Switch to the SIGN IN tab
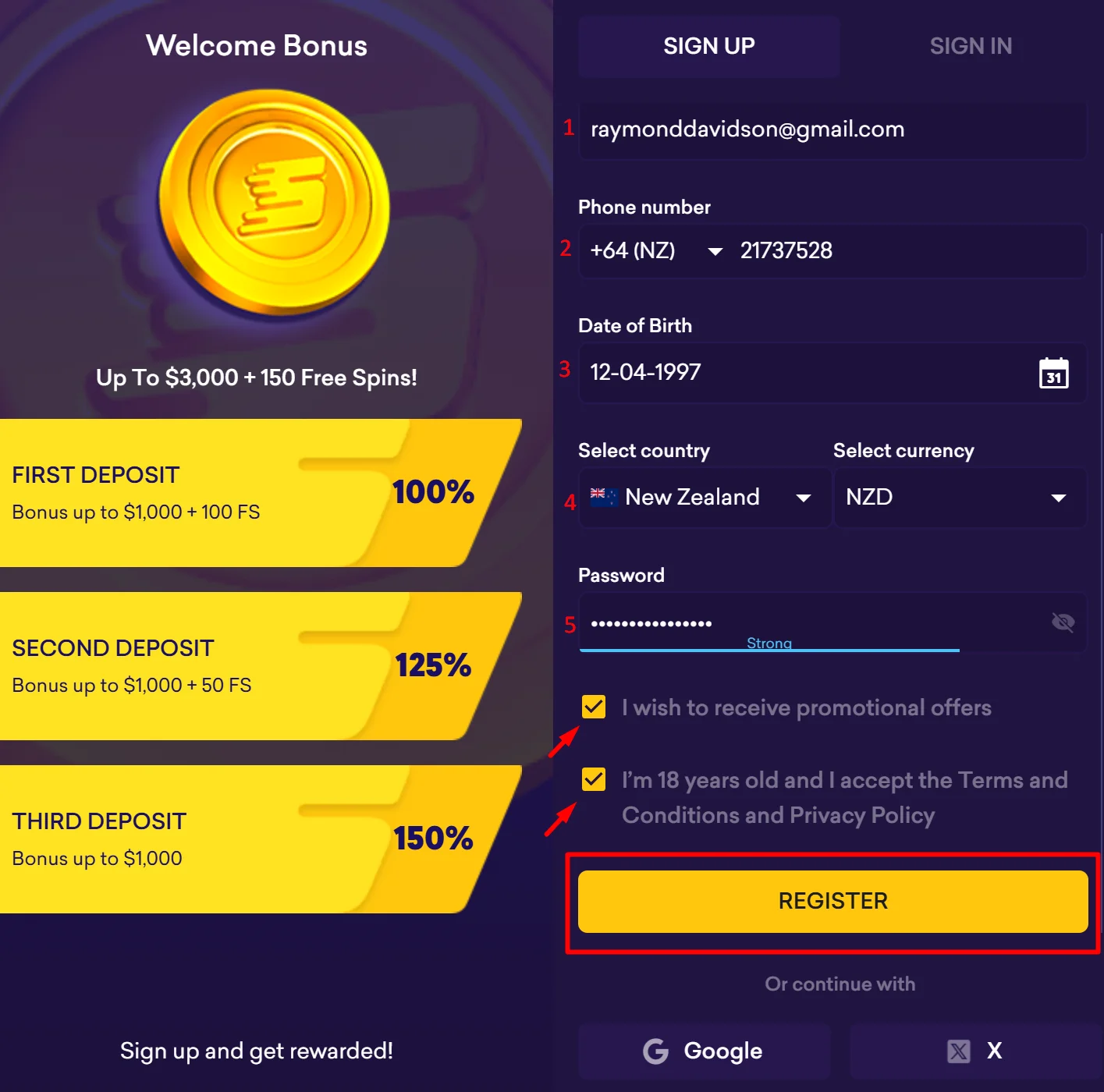The image size is (1104, 1092). tap(971, 46)
